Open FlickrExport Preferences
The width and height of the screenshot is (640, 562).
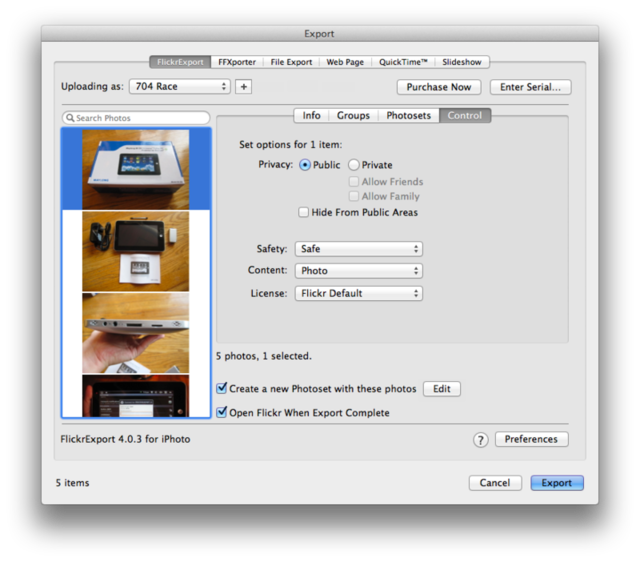pyautogui.click(x=531, y=439)
